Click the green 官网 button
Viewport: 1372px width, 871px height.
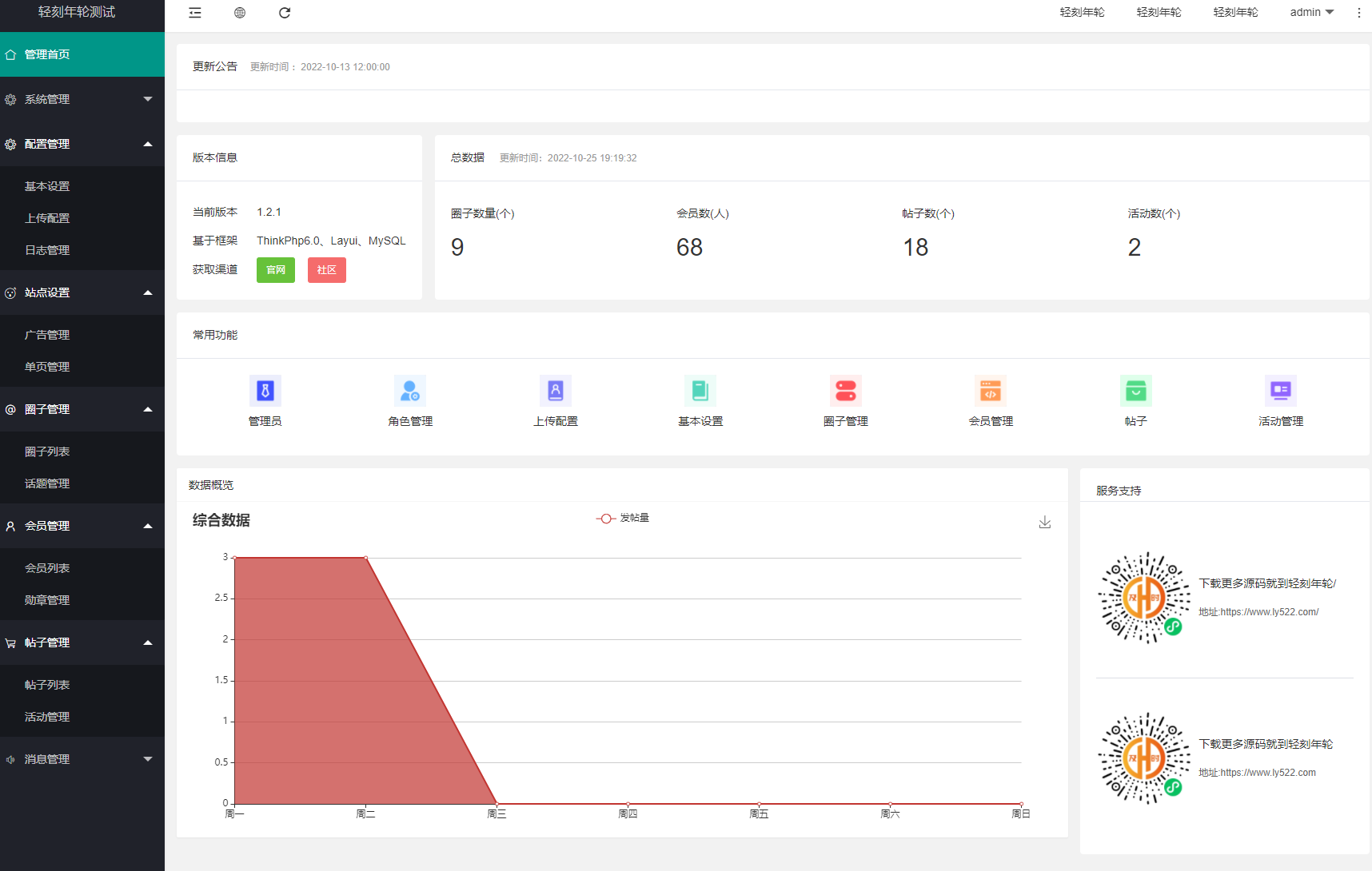(x=276, y=270)
